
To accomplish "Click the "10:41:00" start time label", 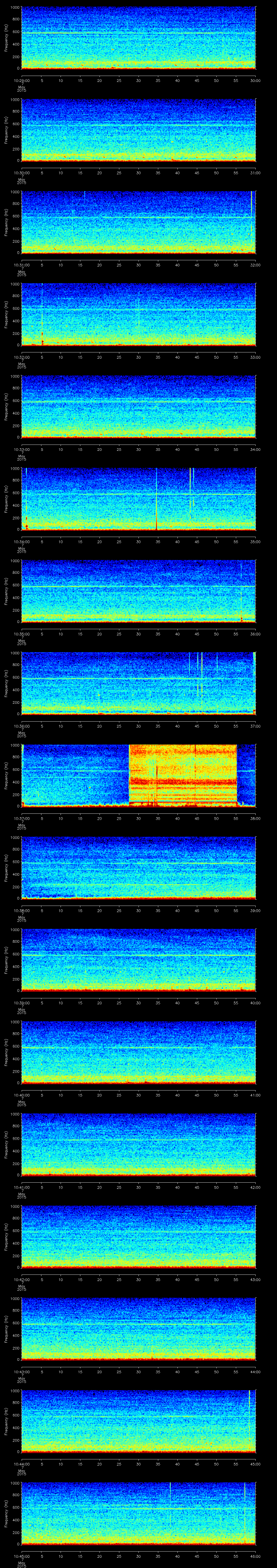I will pyautogui.click(x=21, y=1187).
